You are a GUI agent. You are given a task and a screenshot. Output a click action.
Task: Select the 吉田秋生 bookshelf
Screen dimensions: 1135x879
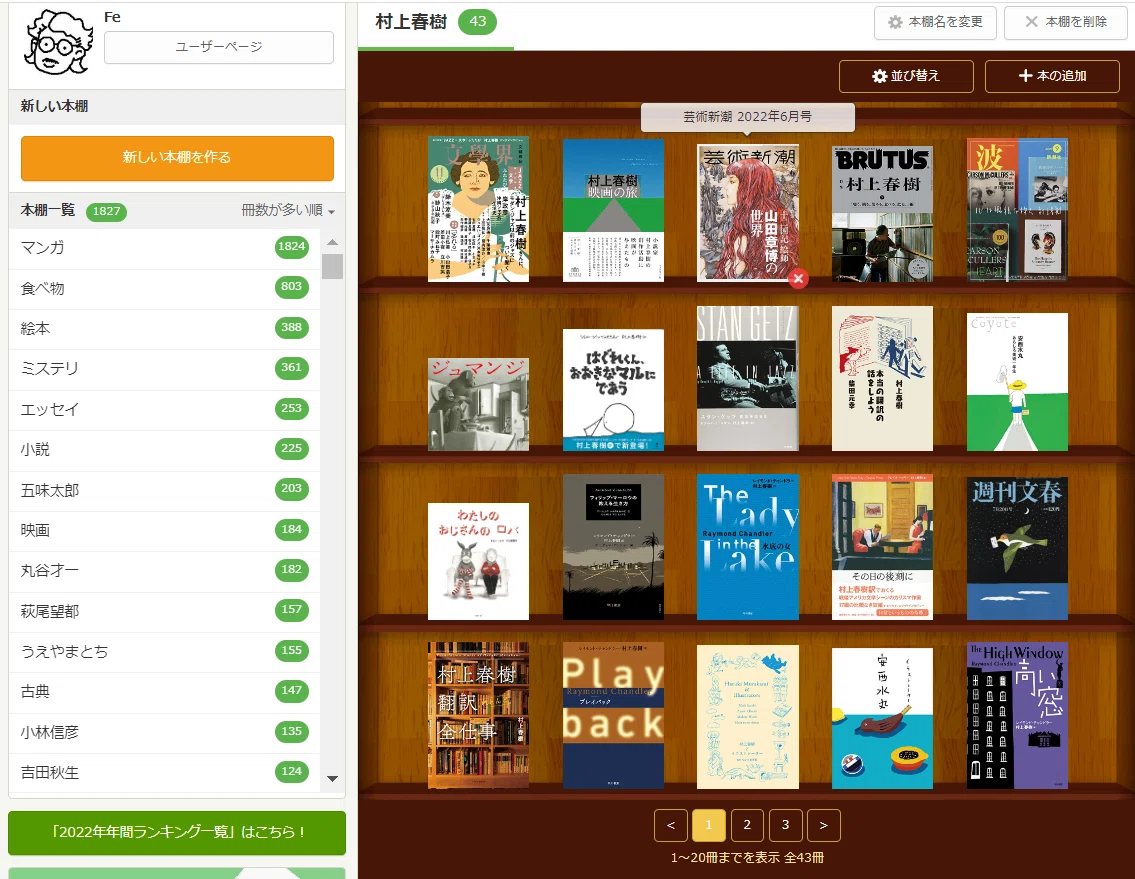pos(165,773)
